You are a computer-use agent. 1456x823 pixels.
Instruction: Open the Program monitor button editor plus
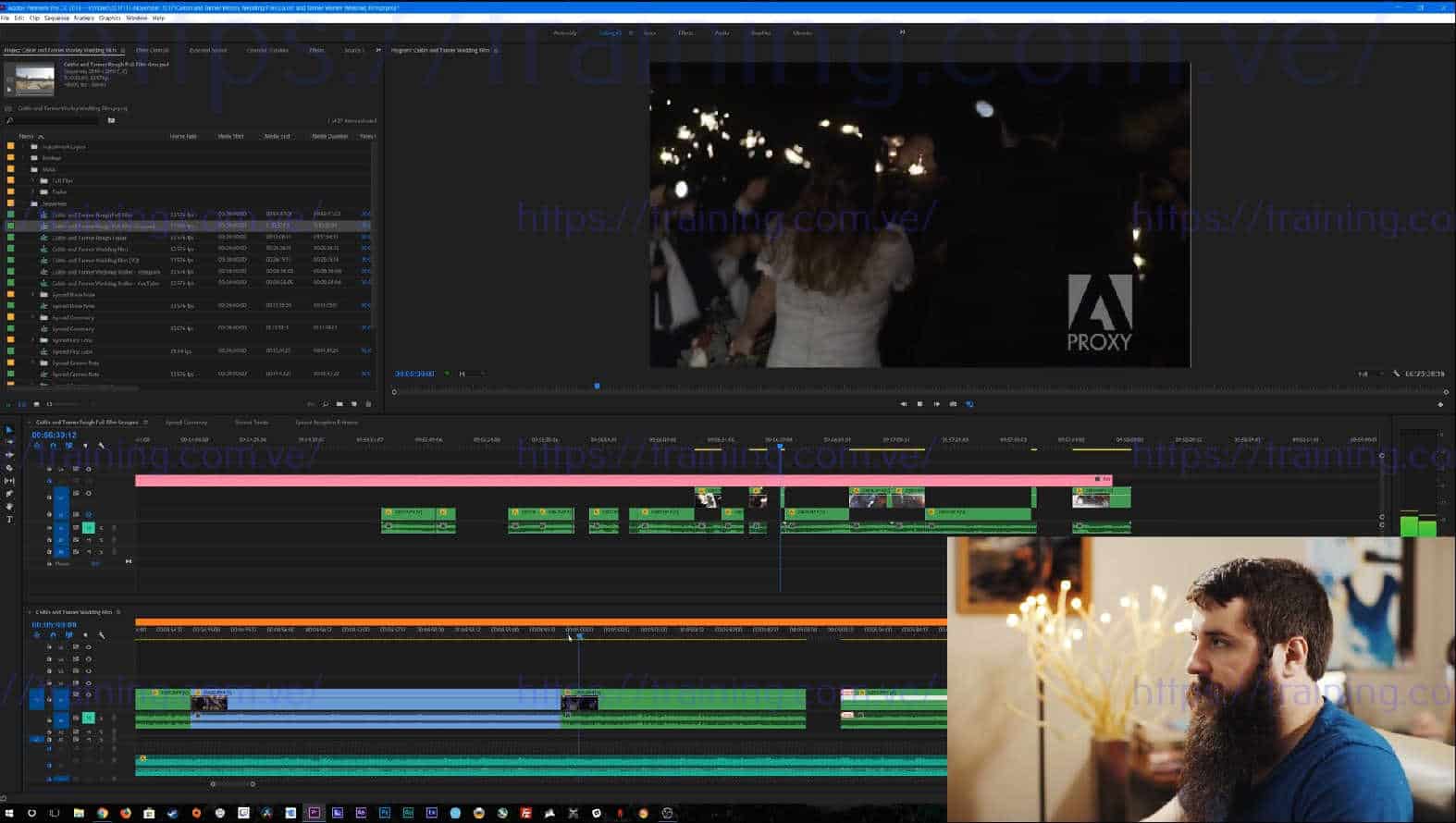[x=1440, y=404]
